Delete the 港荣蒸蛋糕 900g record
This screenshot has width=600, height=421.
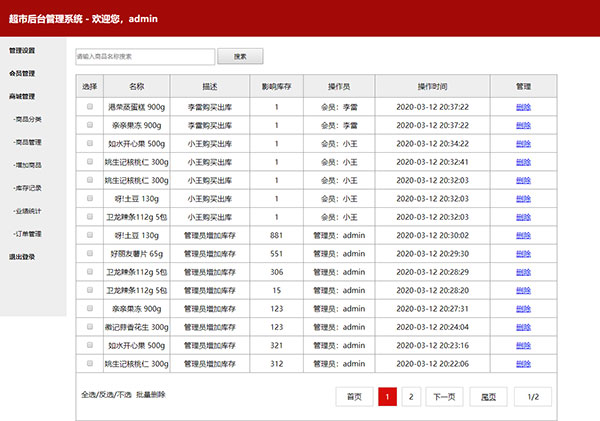click(523, 107)
